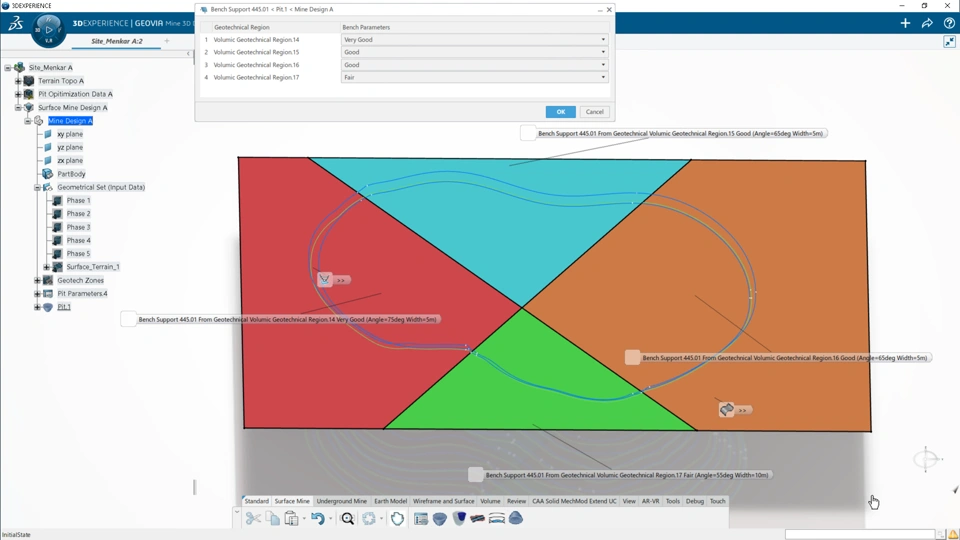The height and width of the screenshot is (540, 960).
Task: Click Cancel in Bench Support dialog
Action: click(x=594, y=112)
